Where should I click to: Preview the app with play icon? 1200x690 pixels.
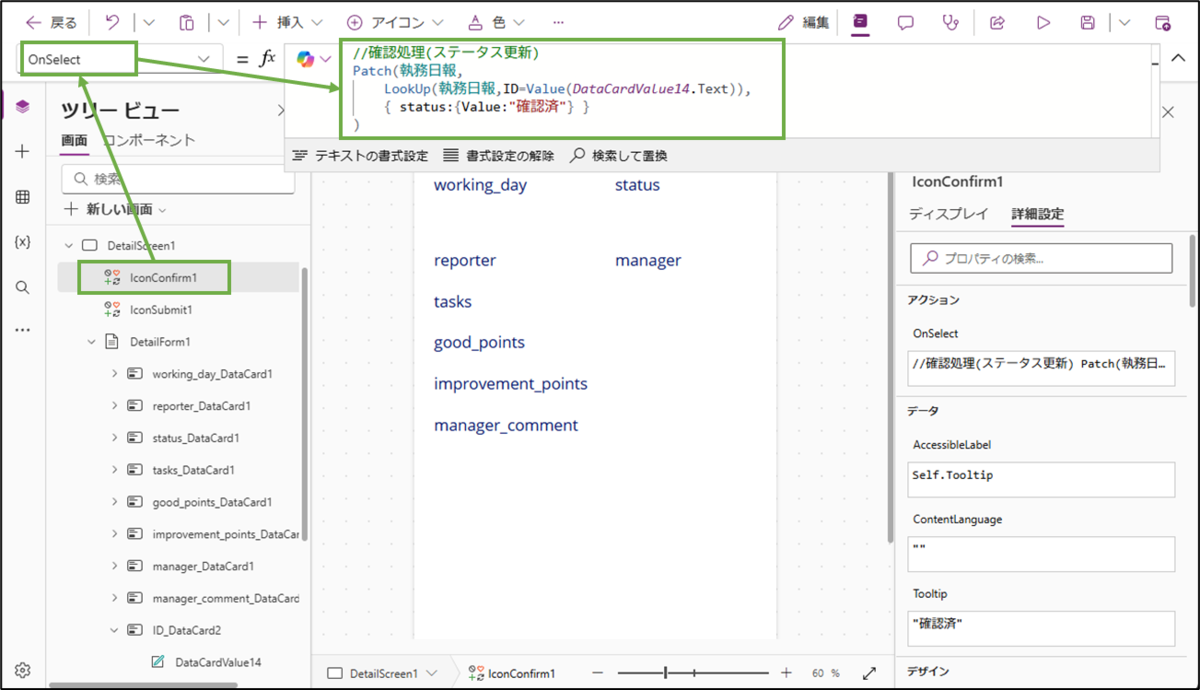pyautogui.click(x=1043, y=22)
